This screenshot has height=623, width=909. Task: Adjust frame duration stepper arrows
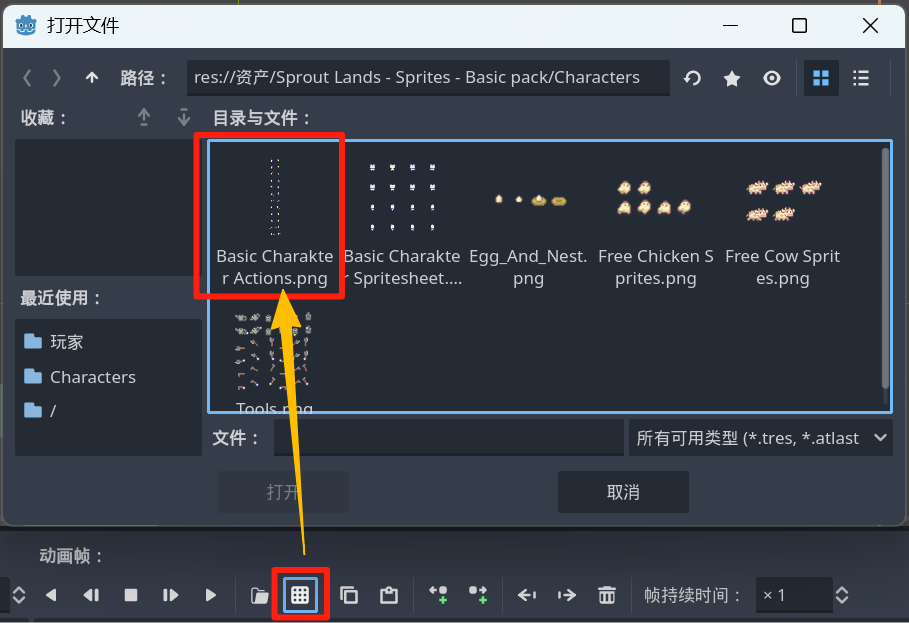coord(842,595)
